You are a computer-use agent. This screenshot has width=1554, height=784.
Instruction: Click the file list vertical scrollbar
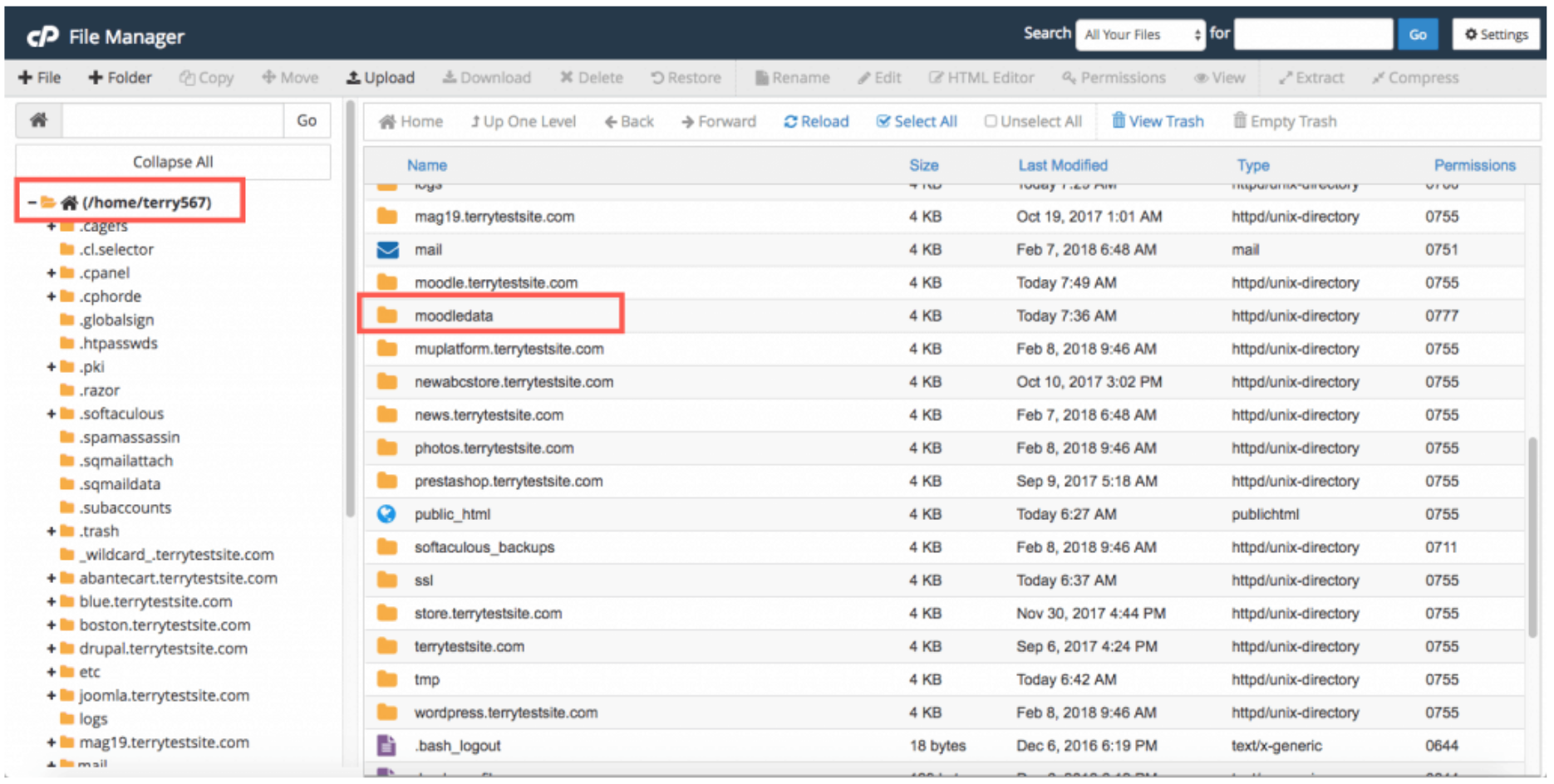coord(1532,537)
